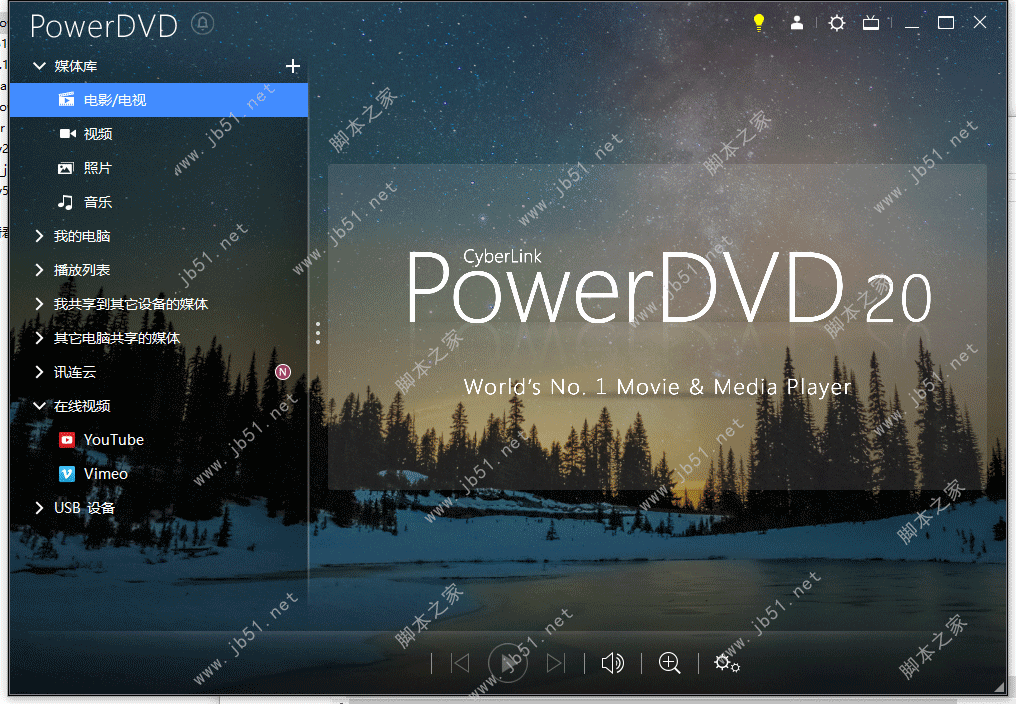Click the red YouTube icon
The image size is (1016, 704).
click(x=67, y=440)
